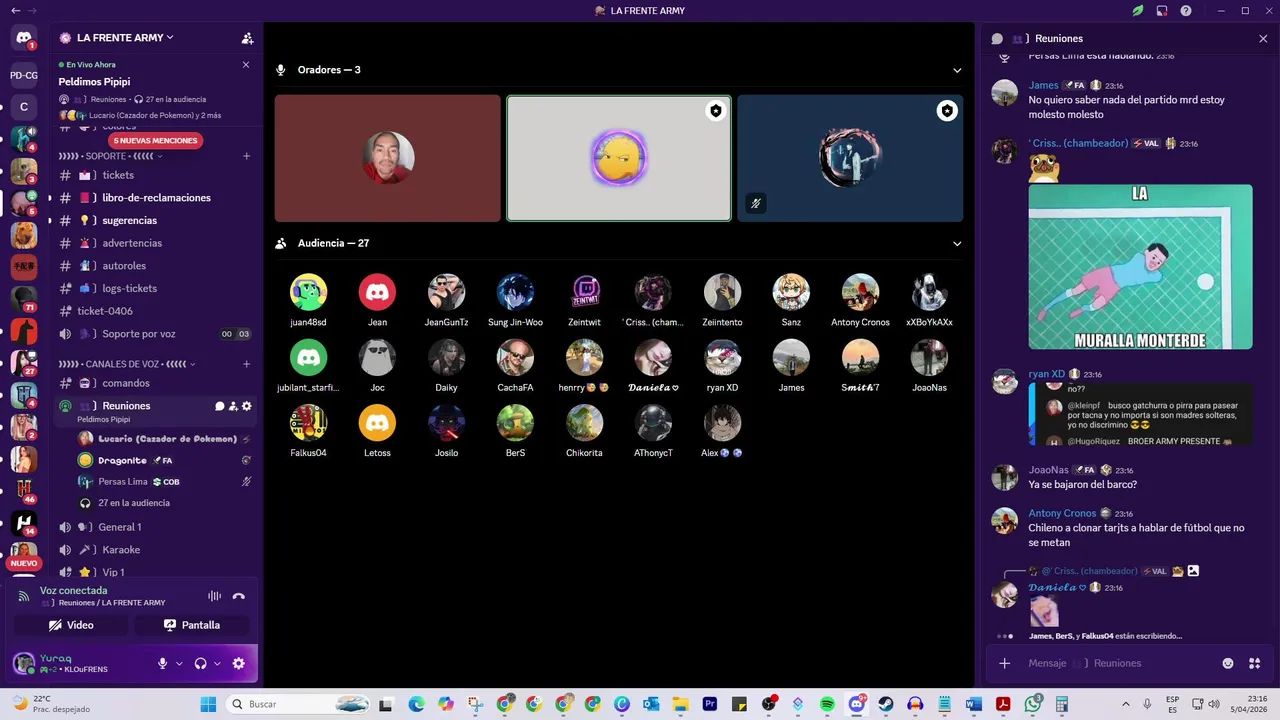
Task: Click the green leaf icon in title bar
Action: [x=1138, y=11]
